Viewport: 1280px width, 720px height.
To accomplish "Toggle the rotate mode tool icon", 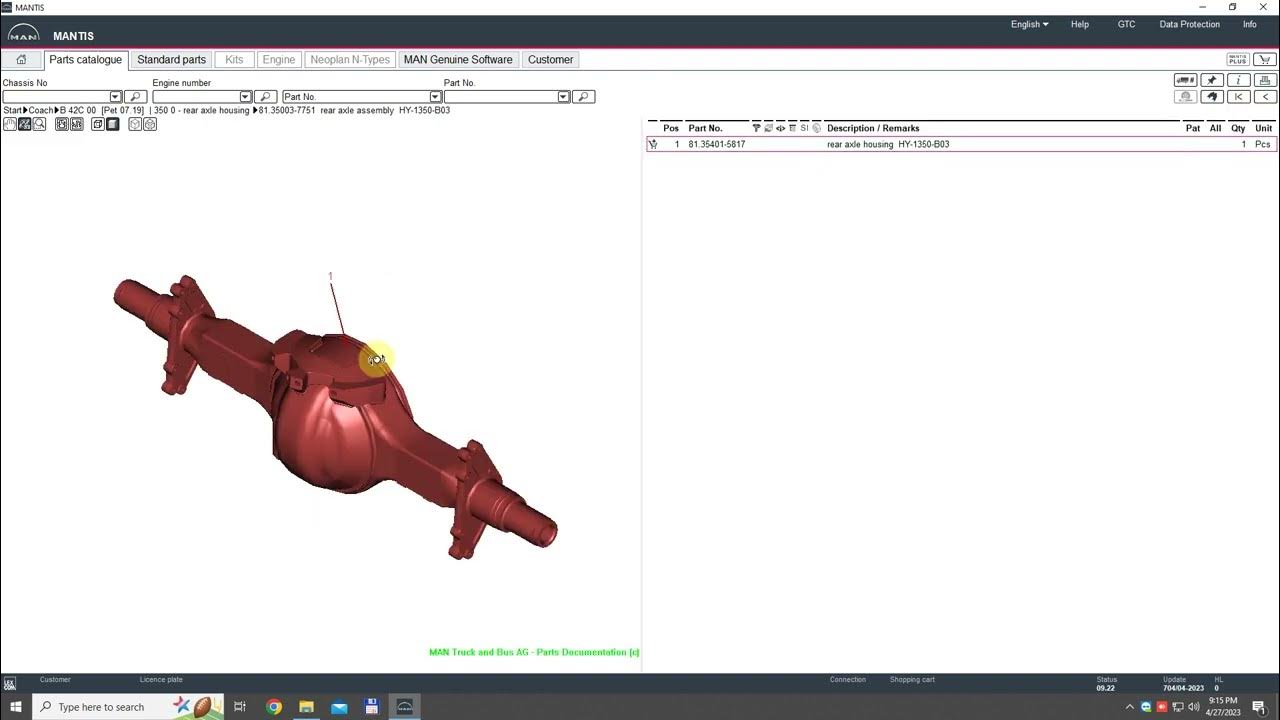I will tap(25, 124).
